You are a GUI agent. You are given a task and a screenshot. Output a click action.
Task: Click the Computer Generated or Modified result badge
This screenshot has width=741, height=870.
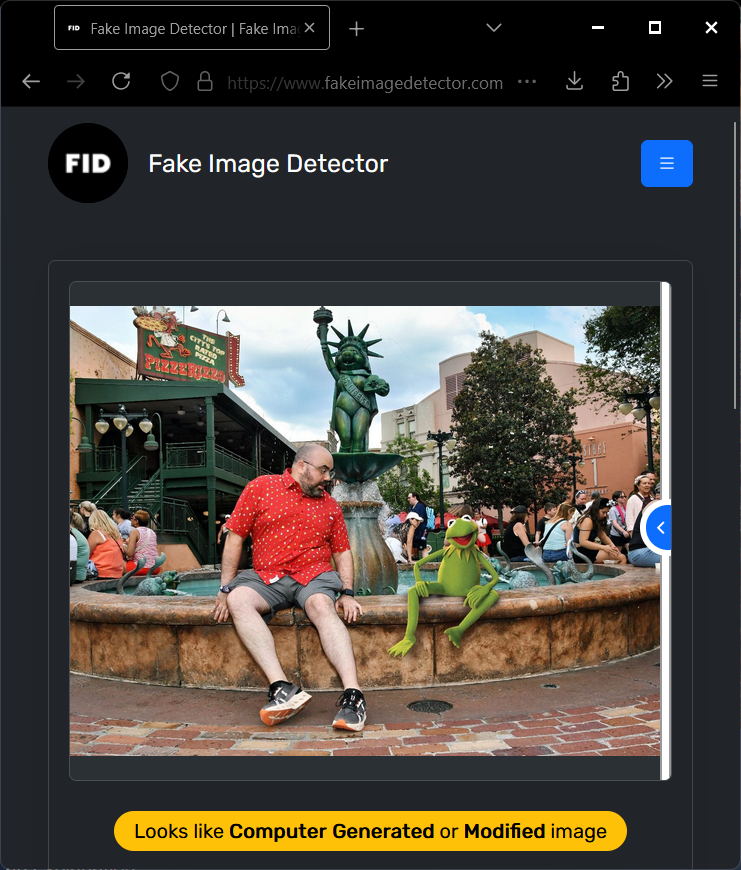point(370,831)
